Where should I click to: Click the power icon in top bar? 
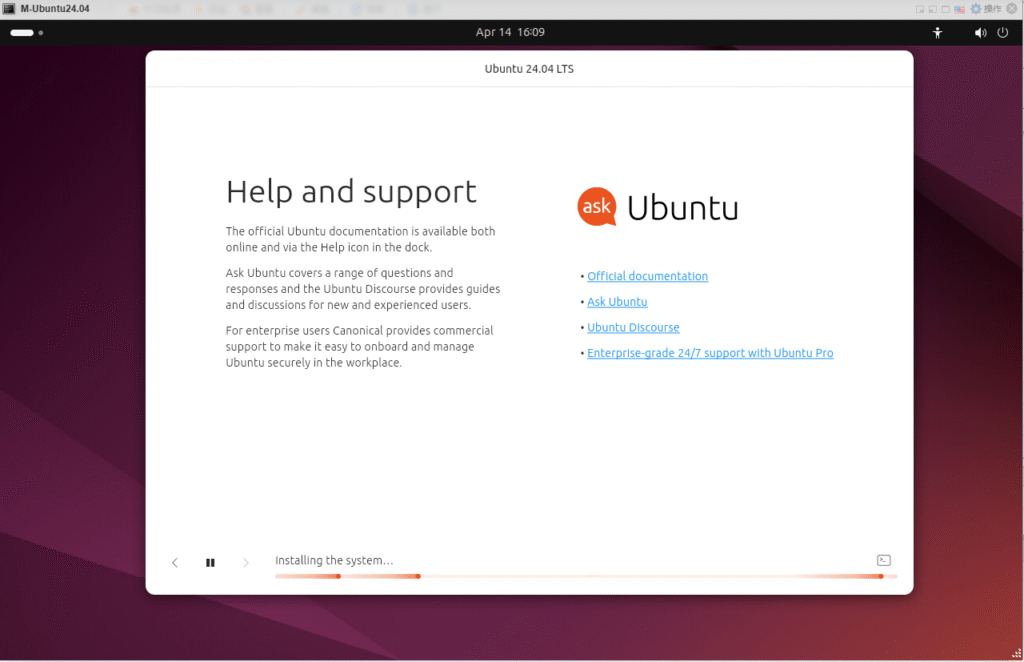tap(1003, 32)
